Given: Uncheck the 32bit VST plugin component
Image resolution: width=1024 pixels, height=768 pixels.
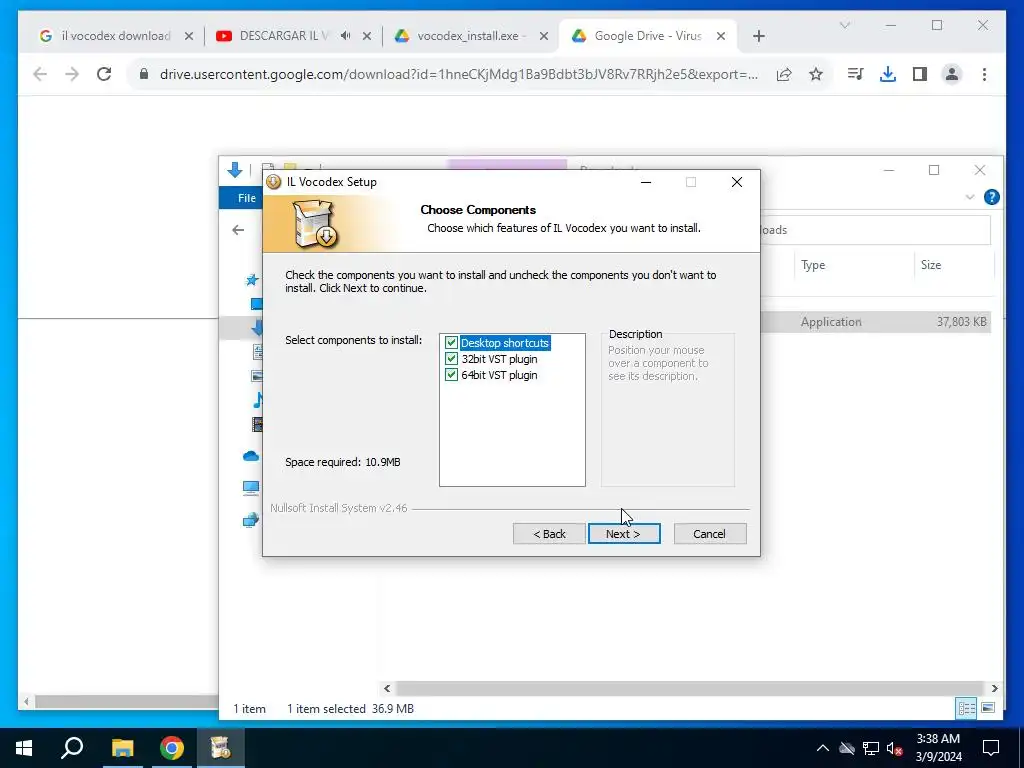Looking at the screenshot, I should [451, 359].
